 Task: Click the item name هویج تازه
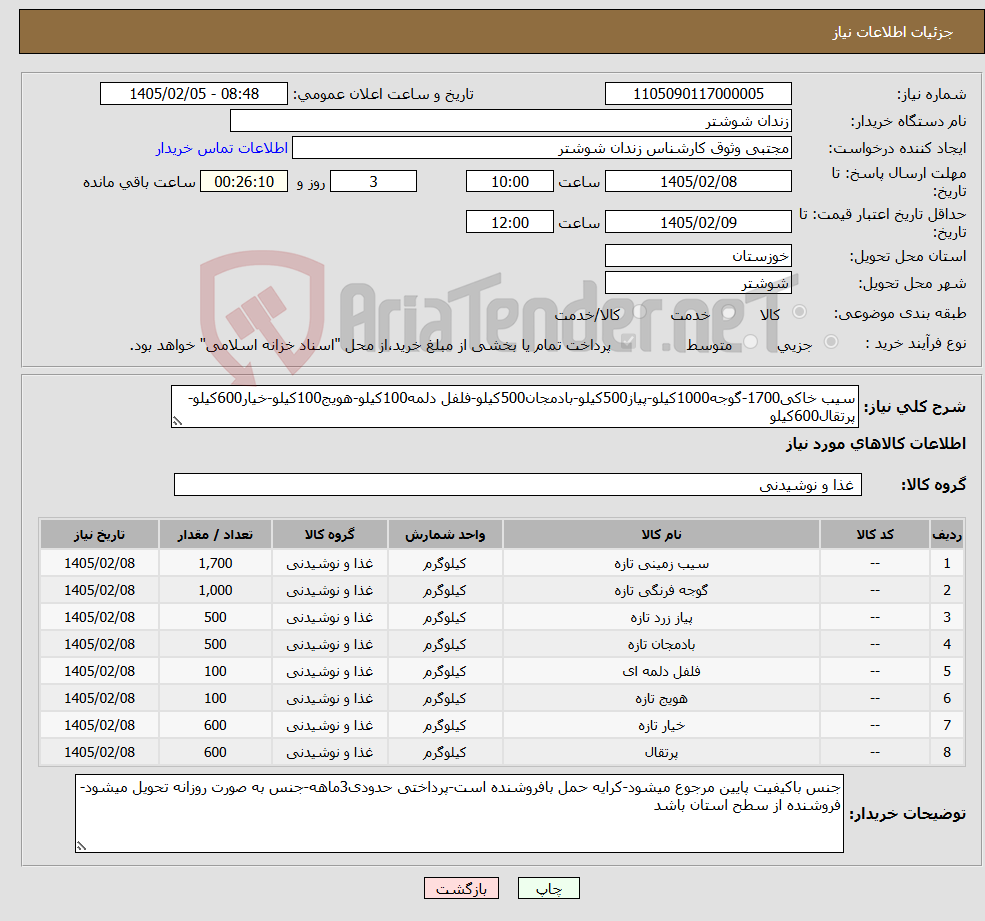tap(661, 699)
